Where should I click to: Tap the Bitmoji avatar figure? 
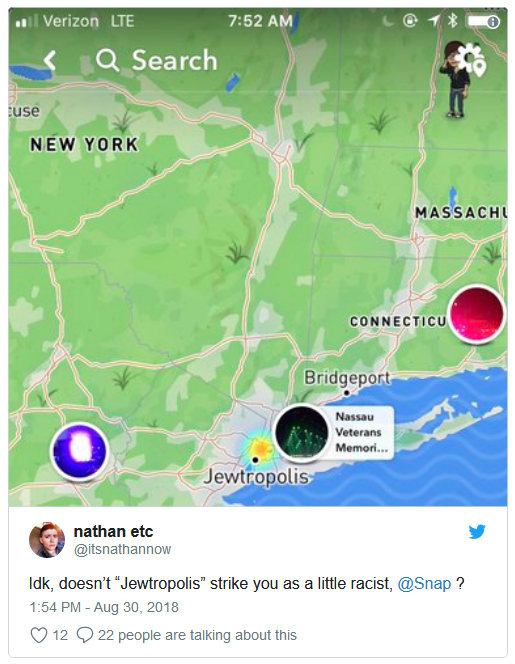point(454,80)
